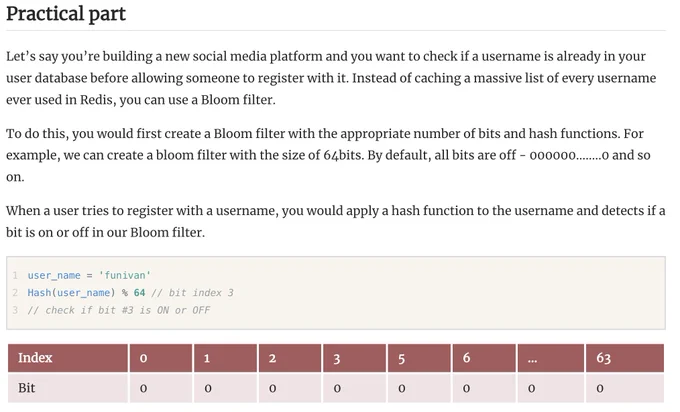680x412 pixels.
Task: Click the ellipsis header cell in table
Action: pyautogui.click(x=551, y=358)
